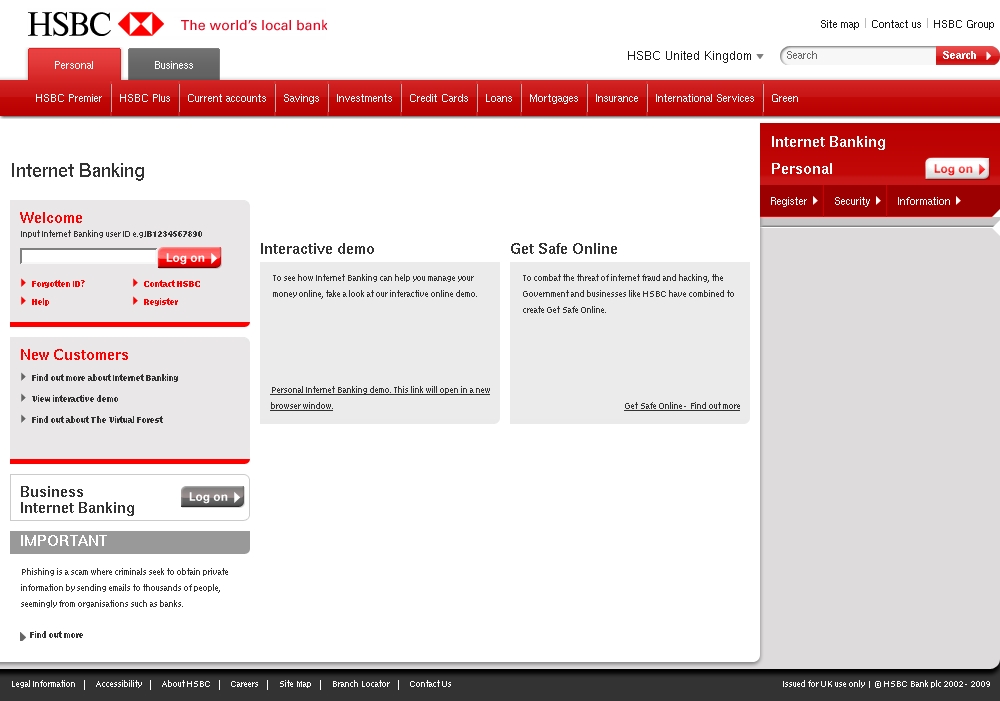Click the Welcome panel Log on button

pos(189,258)
